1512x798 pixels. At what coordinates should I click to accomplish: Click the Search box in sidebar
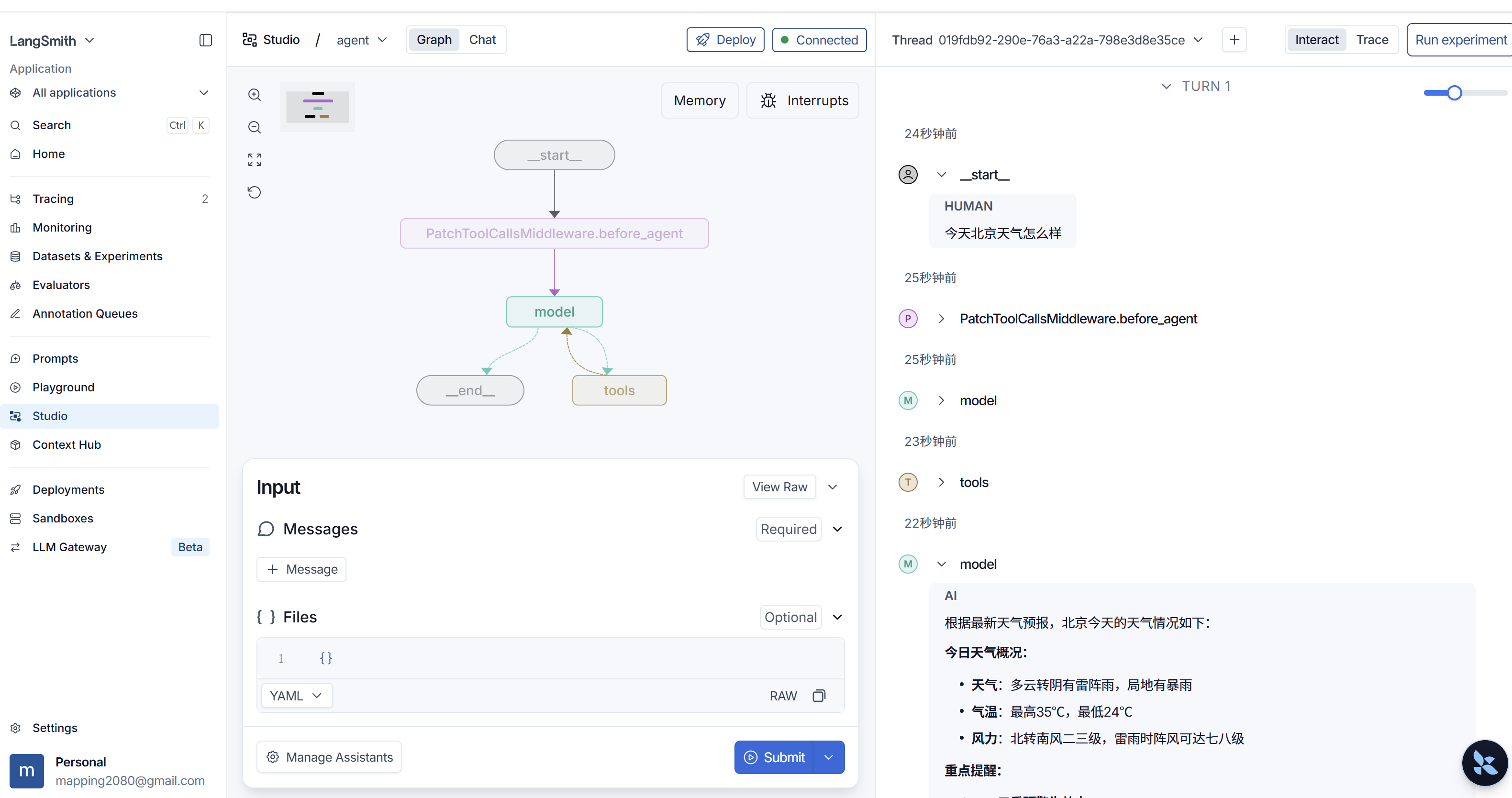point(109,125)
